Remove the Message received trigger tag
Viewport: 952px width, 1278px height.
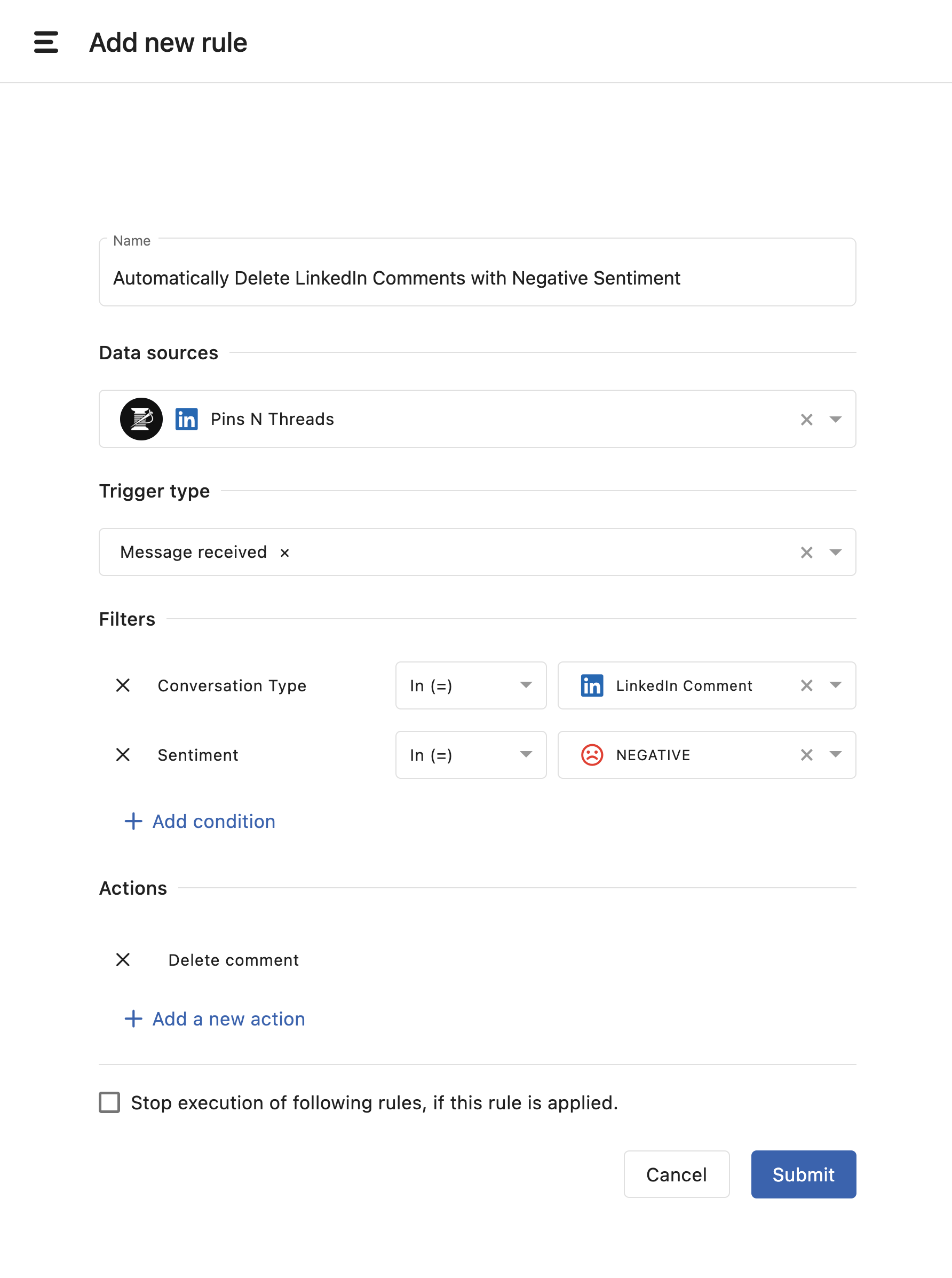(284, 553)
